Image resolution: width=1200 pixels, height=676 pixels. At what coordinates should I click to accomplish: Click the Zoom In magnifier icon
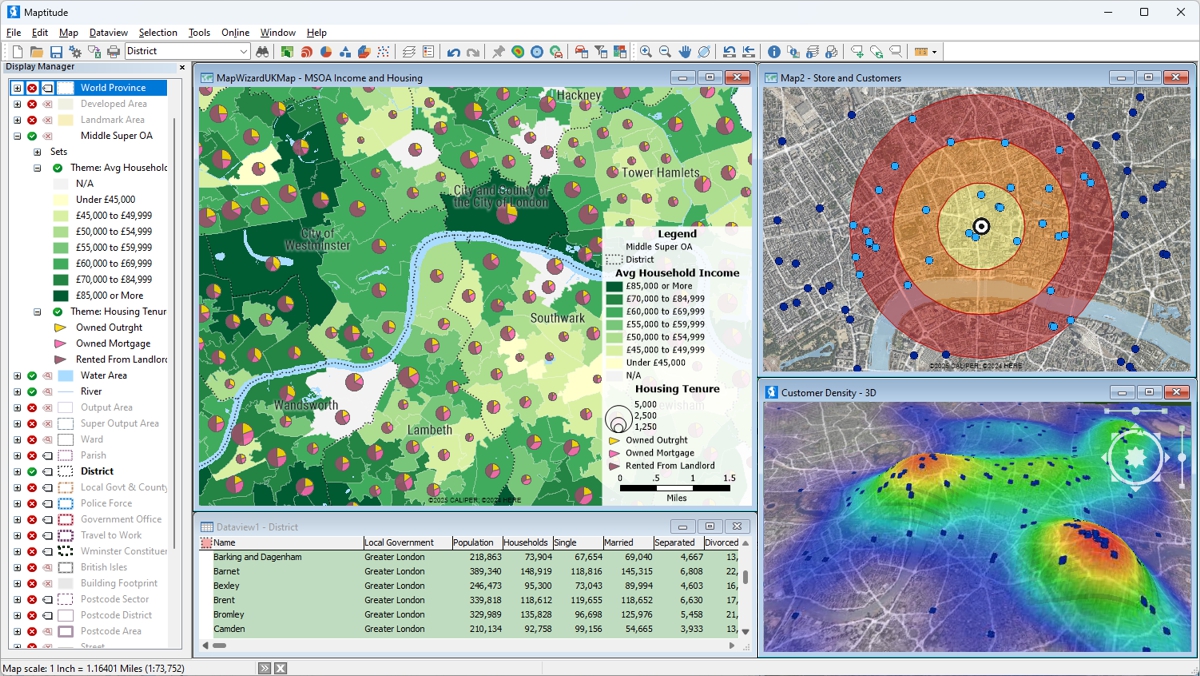[645, 50]
